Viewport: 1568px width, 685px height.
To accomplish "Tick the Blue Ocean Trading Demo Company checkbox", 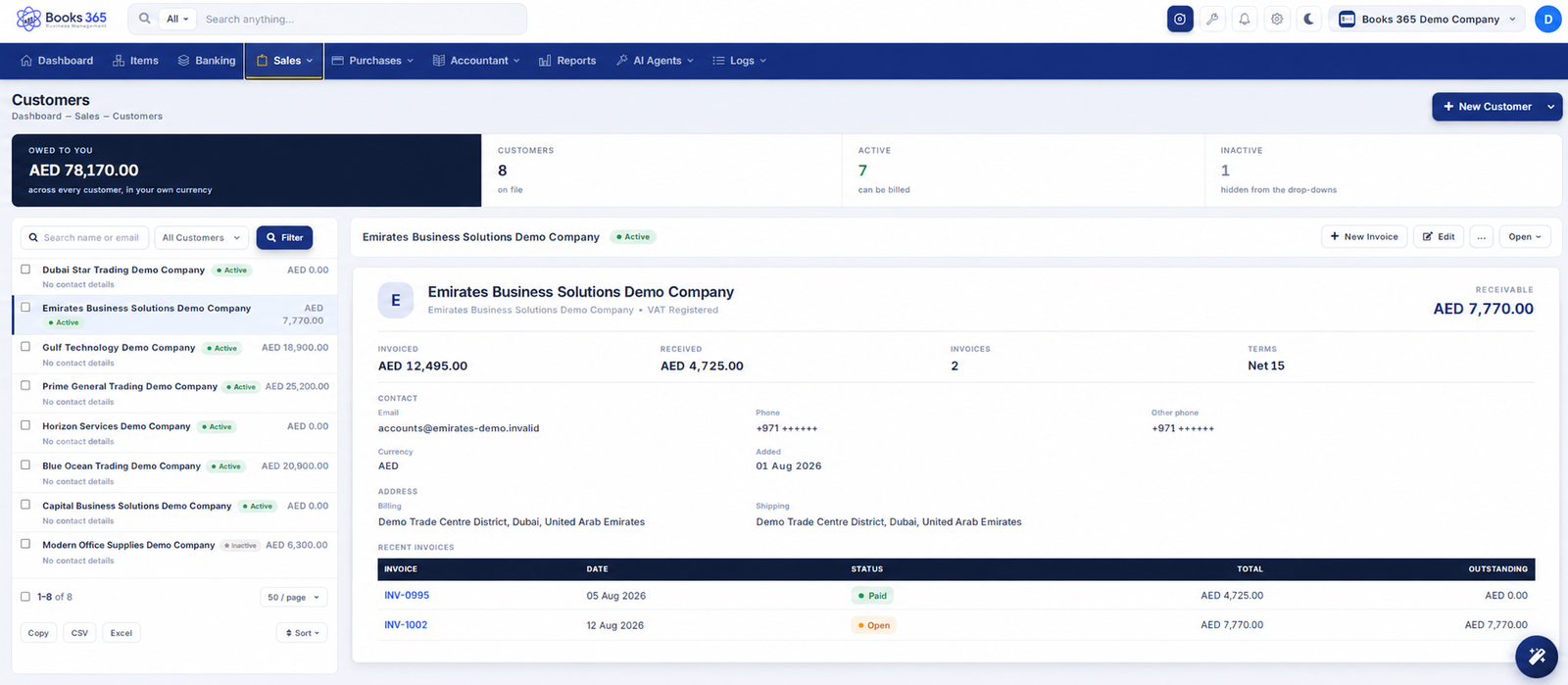I will tap(25, 465).
